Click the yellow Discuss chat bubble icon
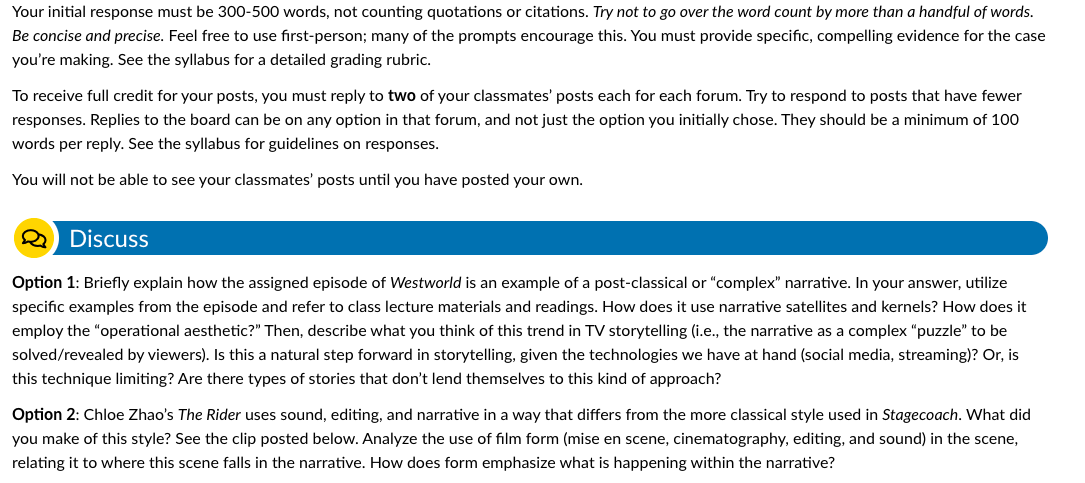Viewport: 1085px width, 483px height. [x=33, y=238]
